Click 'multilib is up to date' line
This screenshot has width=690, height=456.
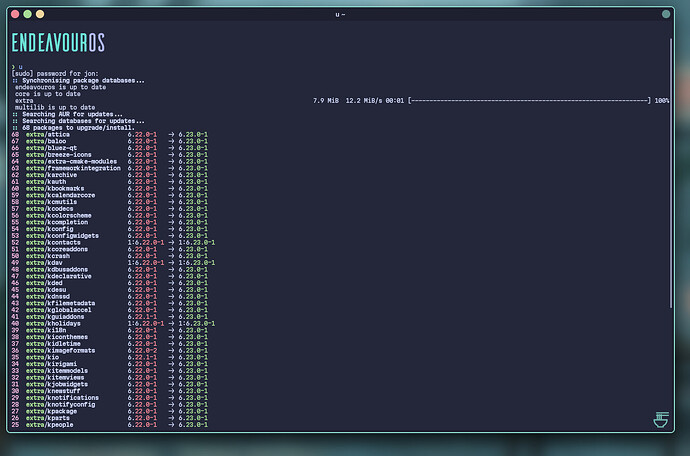[x=55, y=107]
